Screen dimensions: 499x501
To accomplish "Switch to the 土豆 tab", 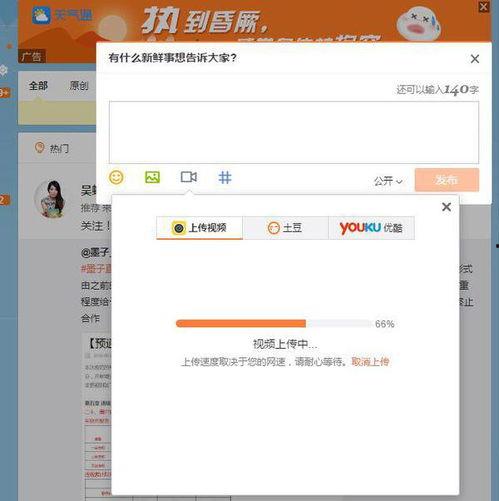I will [285, 228].
